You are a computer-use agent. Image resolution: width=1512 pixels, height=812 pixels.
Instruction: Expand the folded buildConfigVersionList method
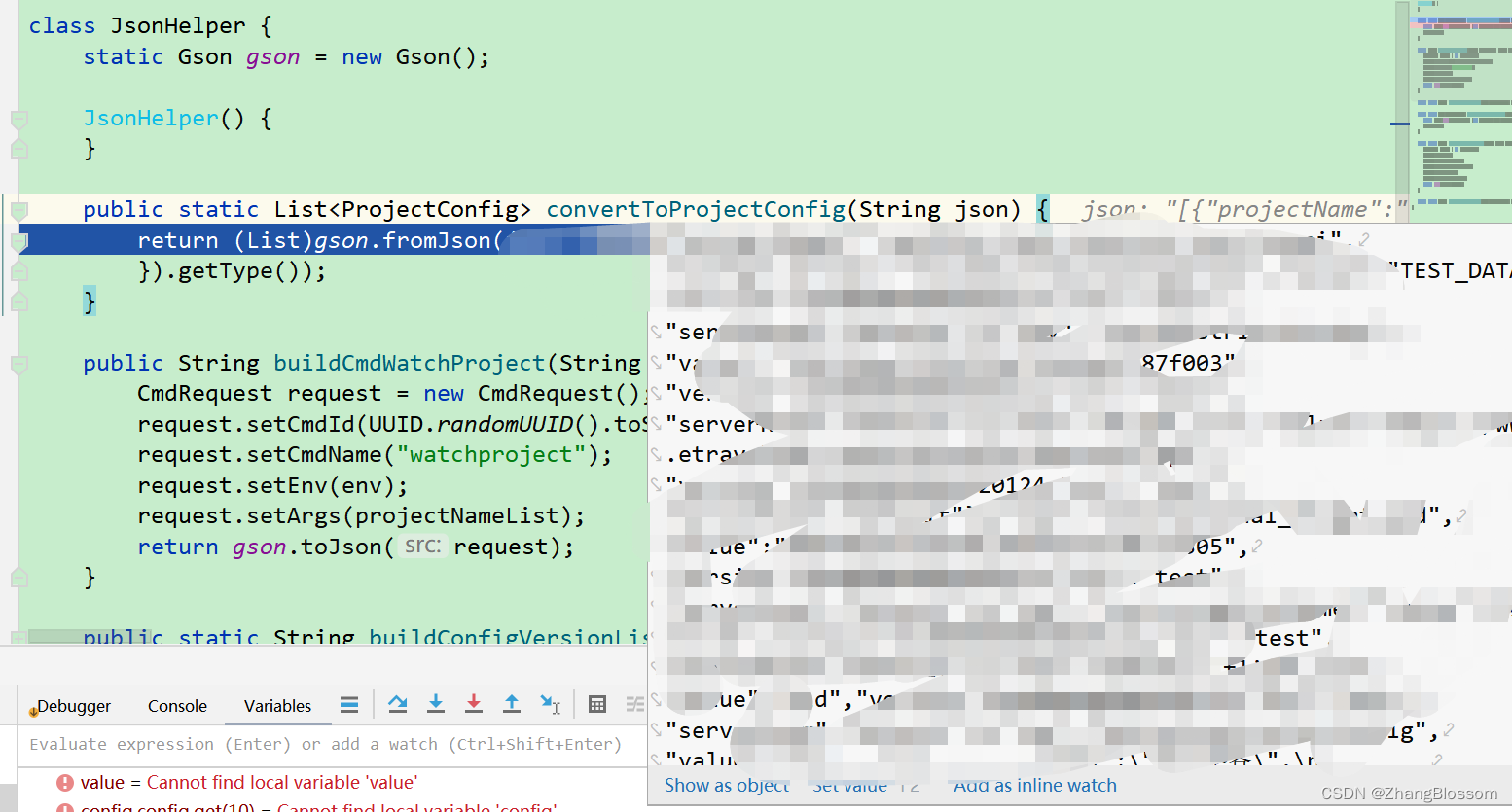click(x=18, y=638)
